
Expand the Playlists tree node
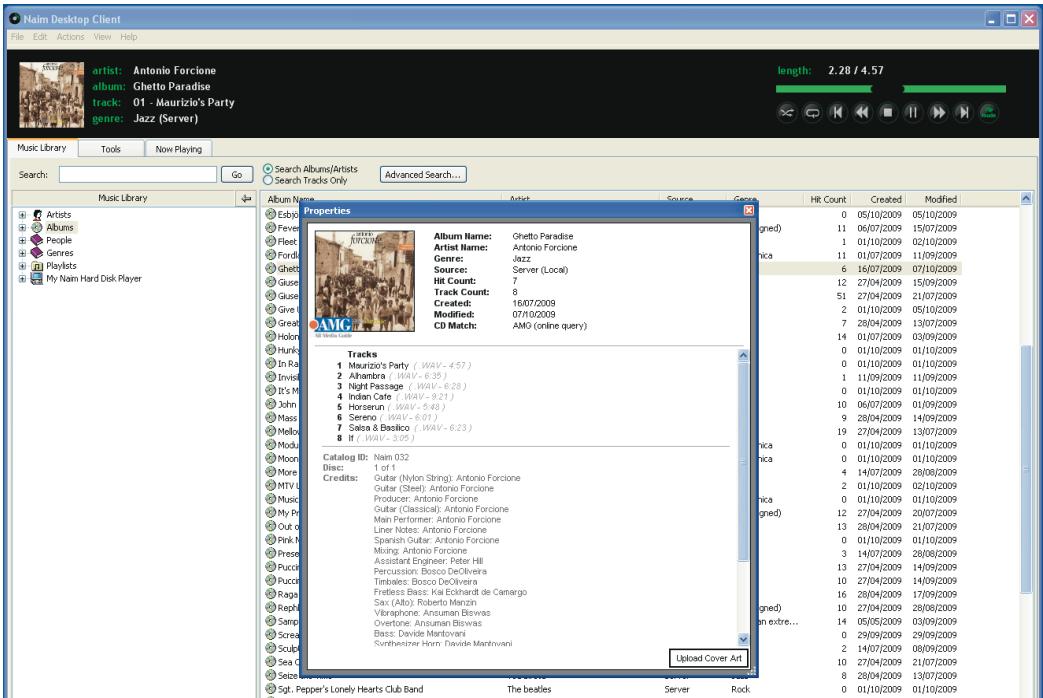22,265
